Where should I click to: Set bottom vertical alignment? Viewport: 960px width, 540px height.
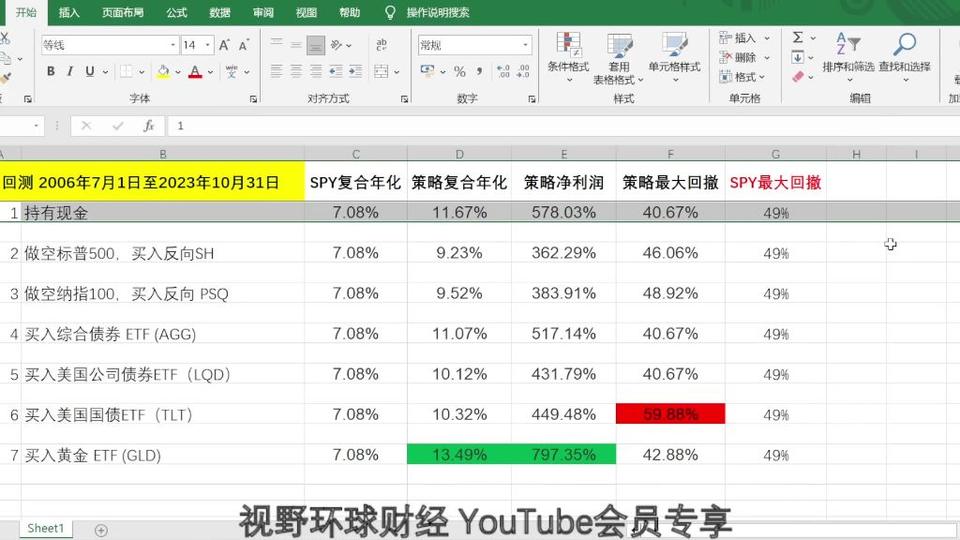tap(316, 45)
